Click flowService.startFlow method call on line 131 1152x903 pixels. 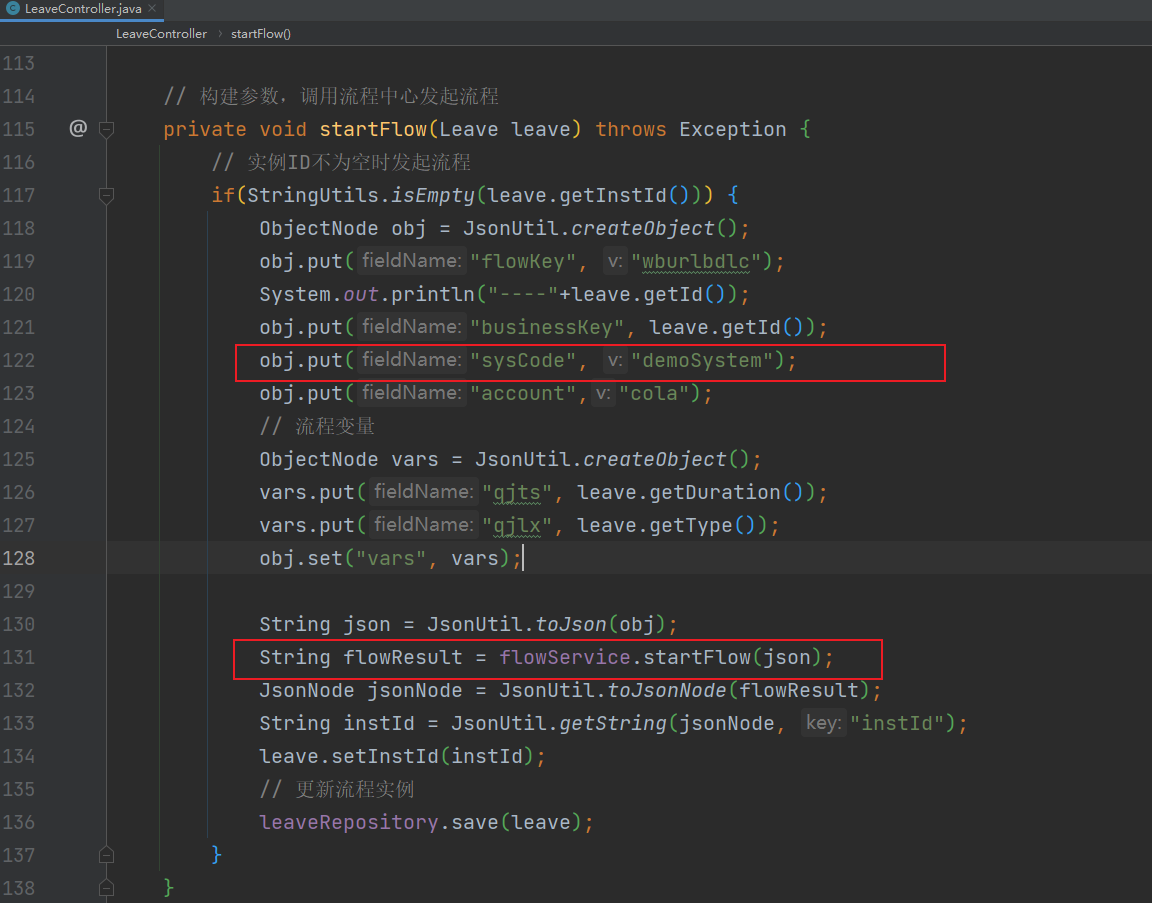click(x=697, y=657)
